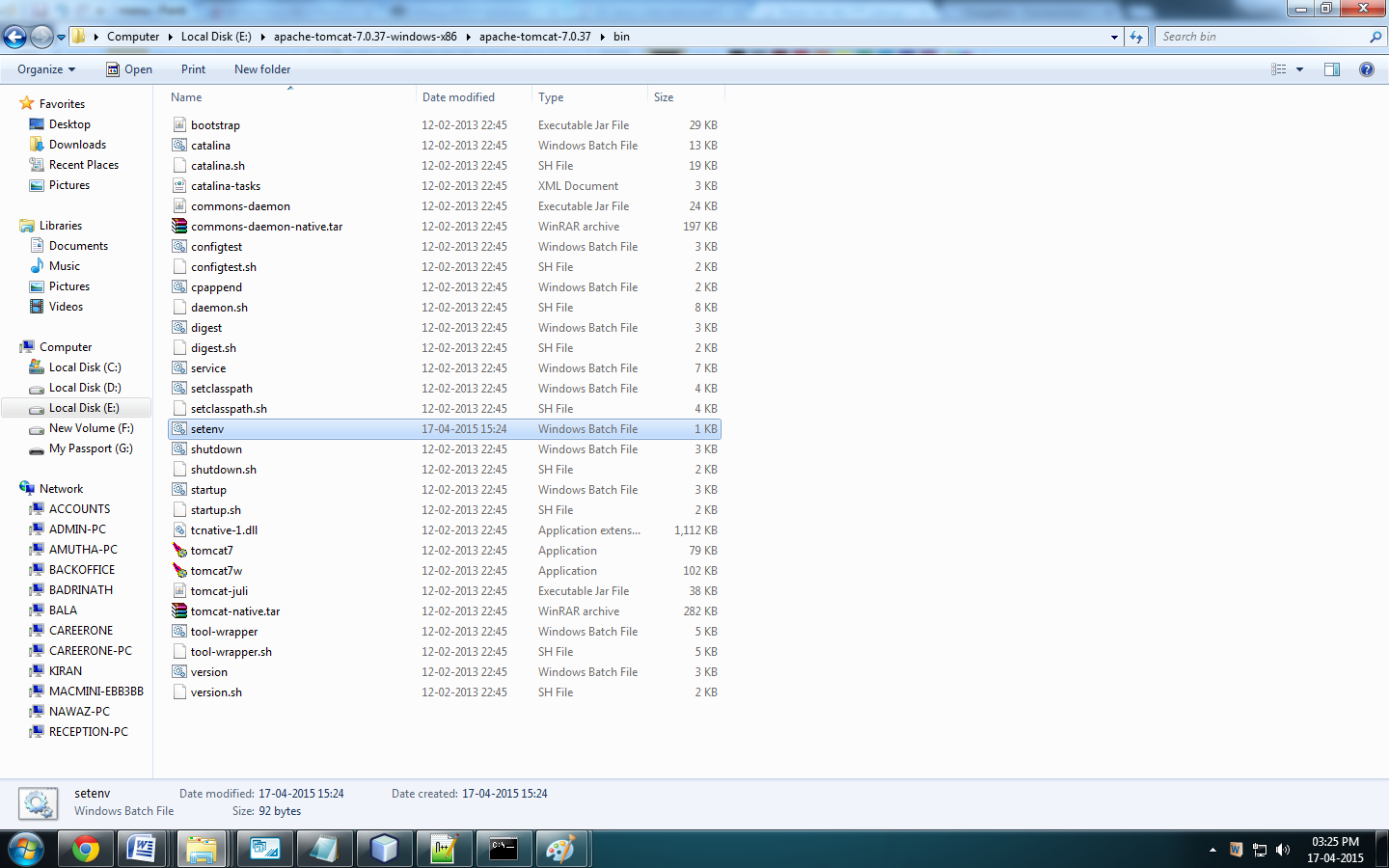Select the version.sh file
The width and height of the screenshot is (1389, 868).
pyautogui.click(x=216, y=692)
